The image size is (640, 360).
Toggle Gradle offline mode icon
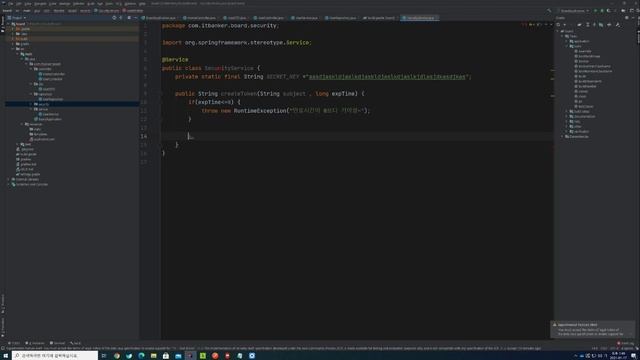(x=609, y=24)
